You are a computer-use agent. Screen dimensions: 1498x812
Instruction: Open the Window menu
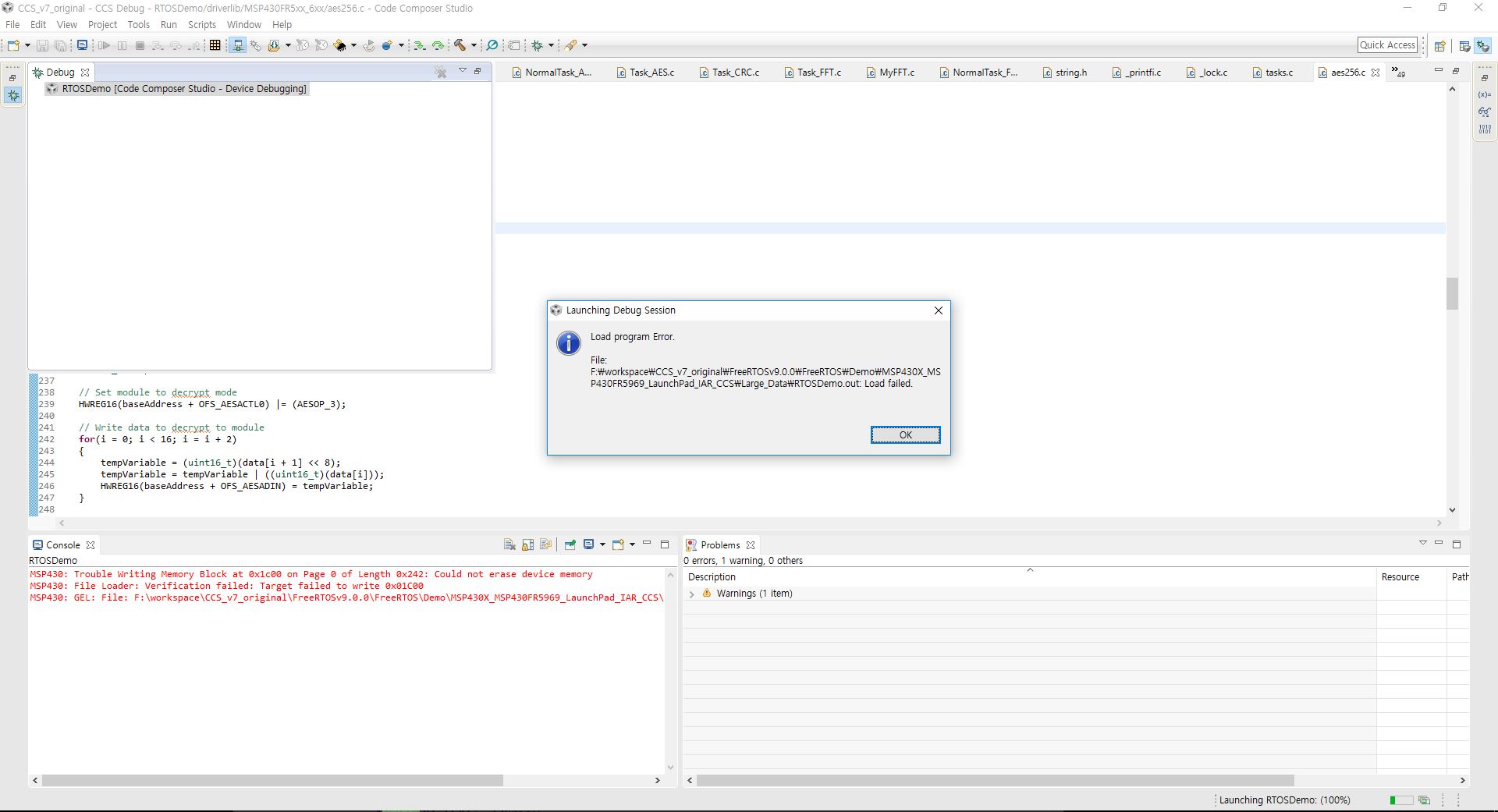[x=244, y=24]
